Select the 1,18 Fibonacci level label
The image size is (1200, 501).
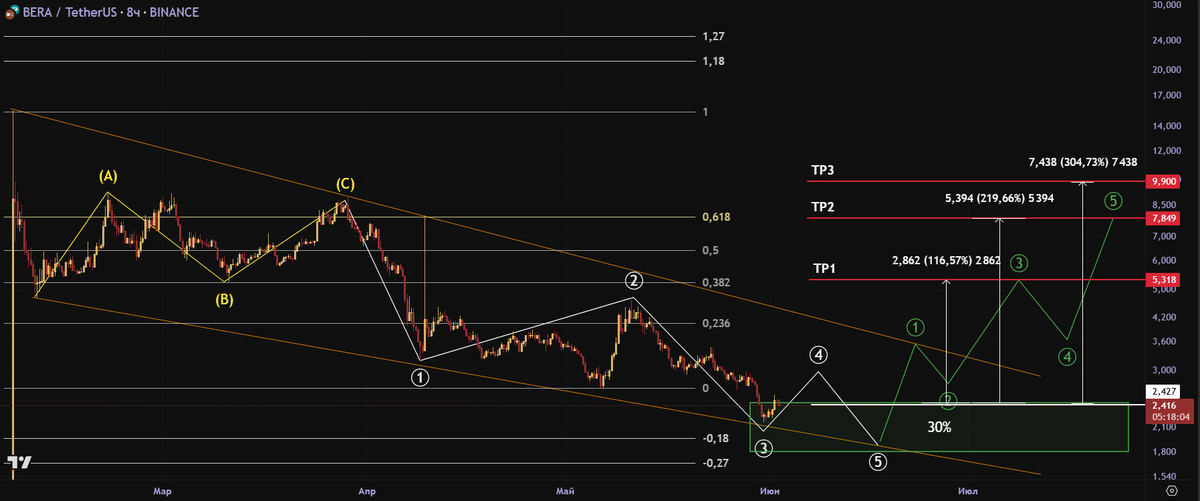[x=714, y=61]
